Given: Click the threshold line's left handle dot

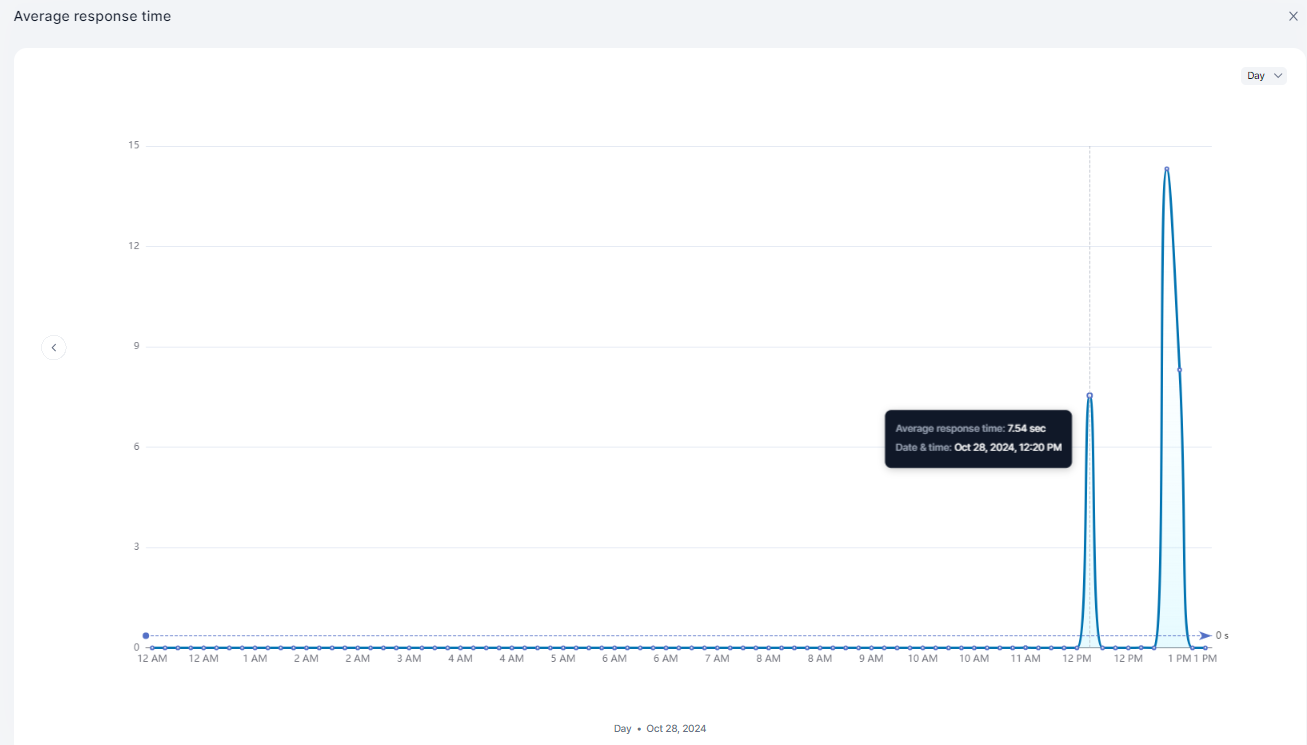Looking at the screenshot, I should 146,636.
